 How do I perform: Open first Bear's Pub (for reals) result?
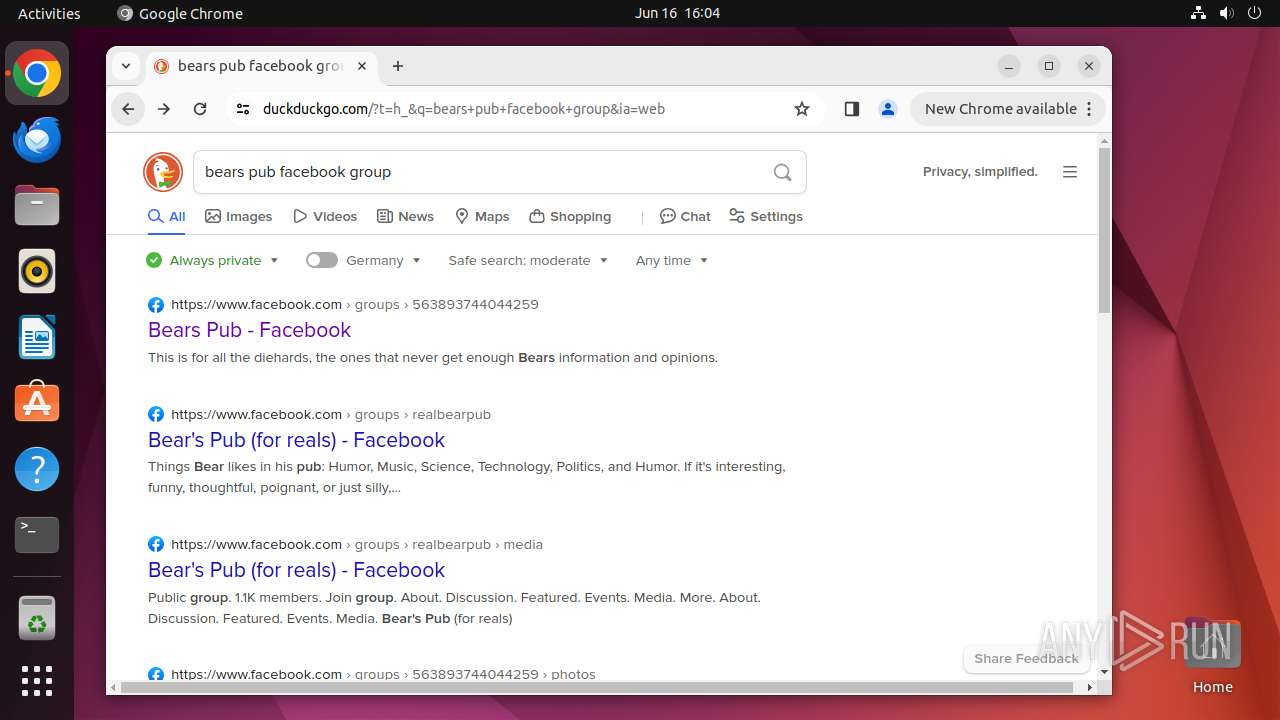tap(296, 440)
